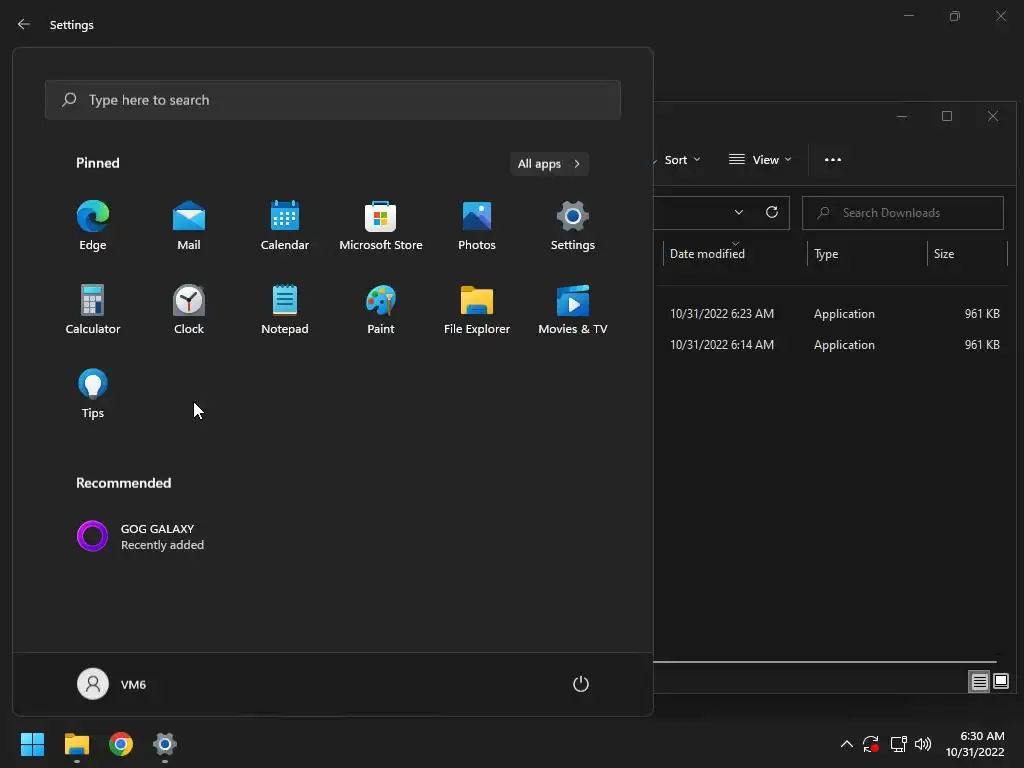Launch the Clock app

[x=189, y=310]
